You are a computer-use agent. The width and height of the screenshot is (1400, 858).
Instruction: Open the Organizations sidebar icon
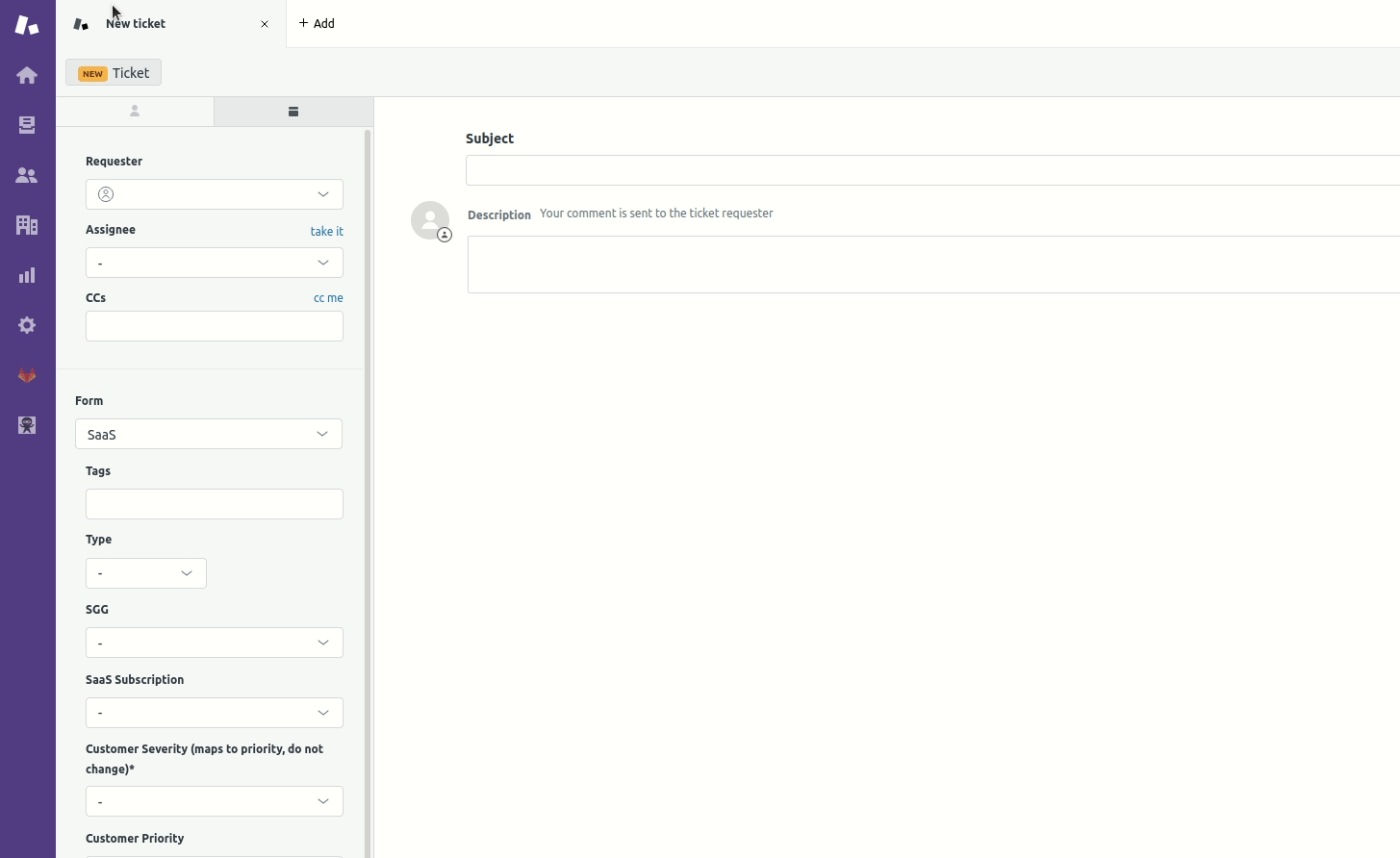click(x=27, y=225)
